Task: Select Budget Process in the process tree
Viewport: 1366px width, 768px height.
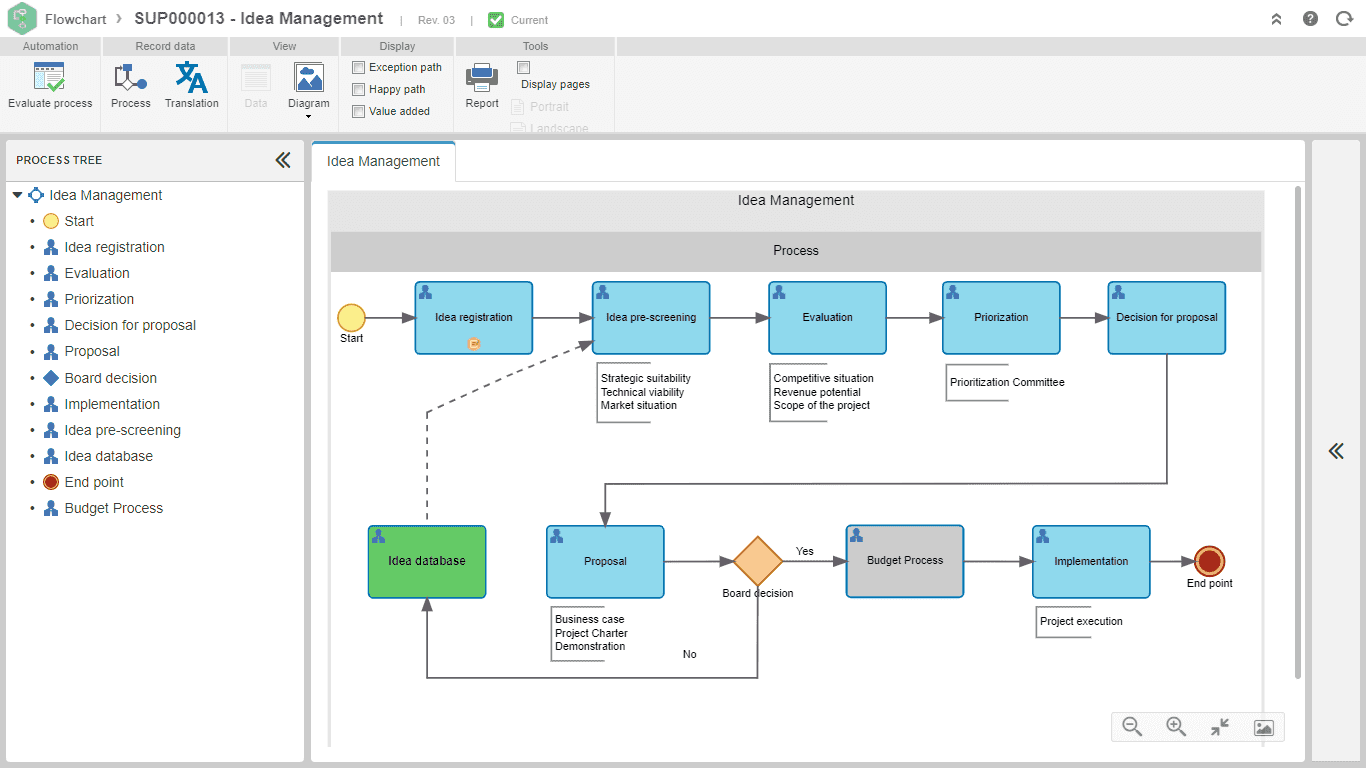Action: pyautogui.click(x=114, y=508)
